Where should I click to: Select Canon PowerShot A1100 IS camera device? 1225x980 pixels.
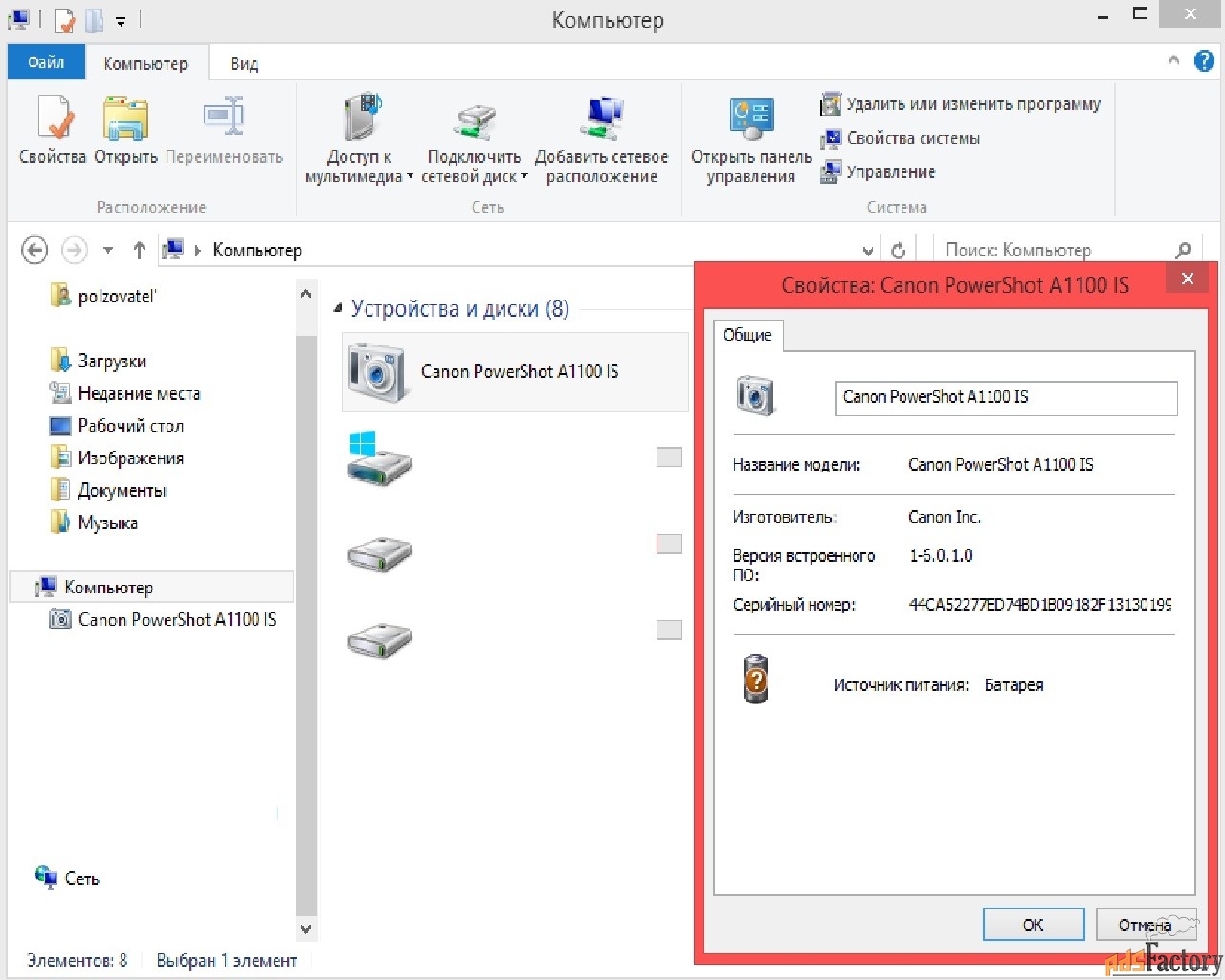[515, 371]
